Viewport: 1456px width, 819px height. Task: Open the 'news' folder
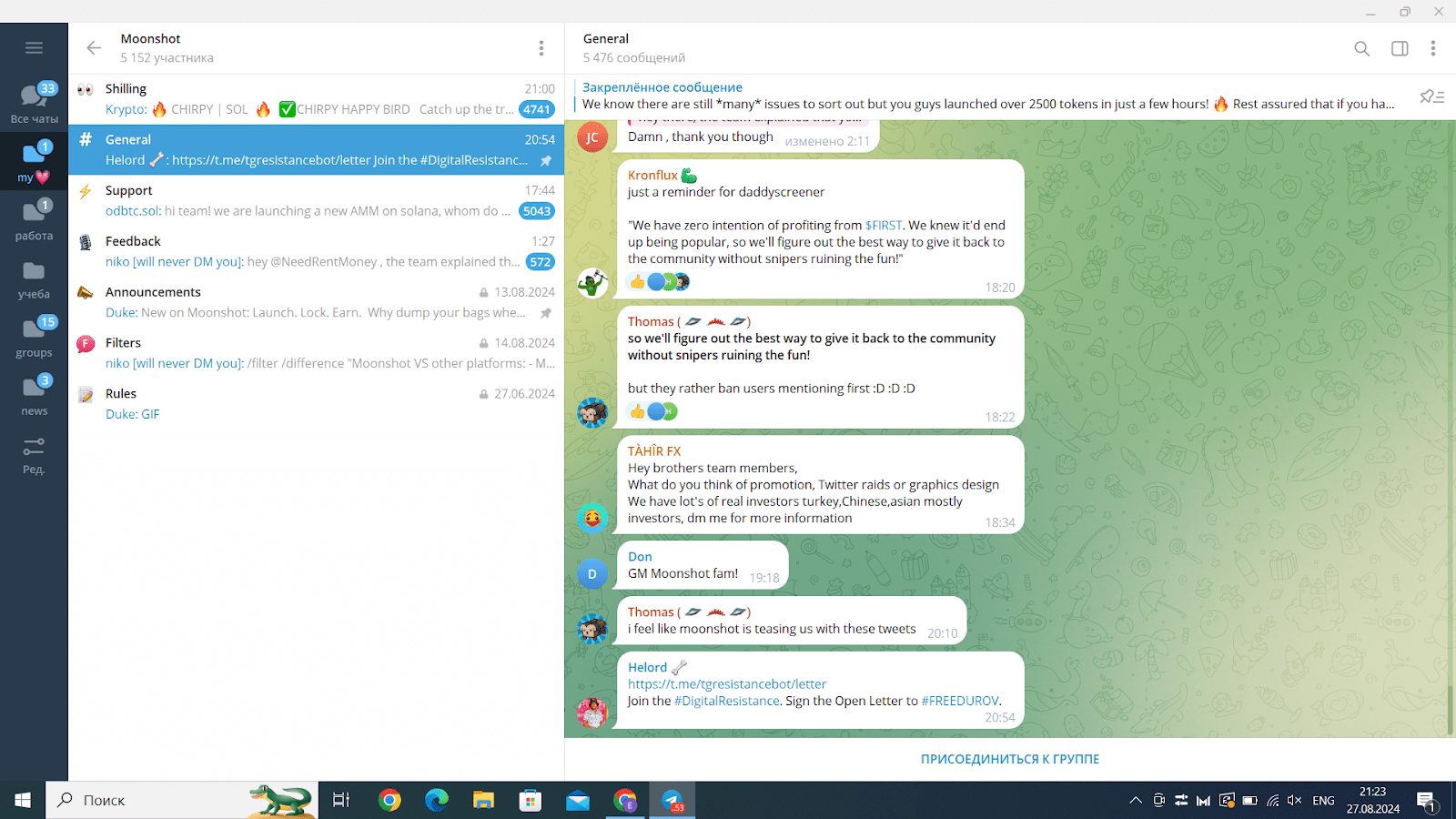click(34, 396)
